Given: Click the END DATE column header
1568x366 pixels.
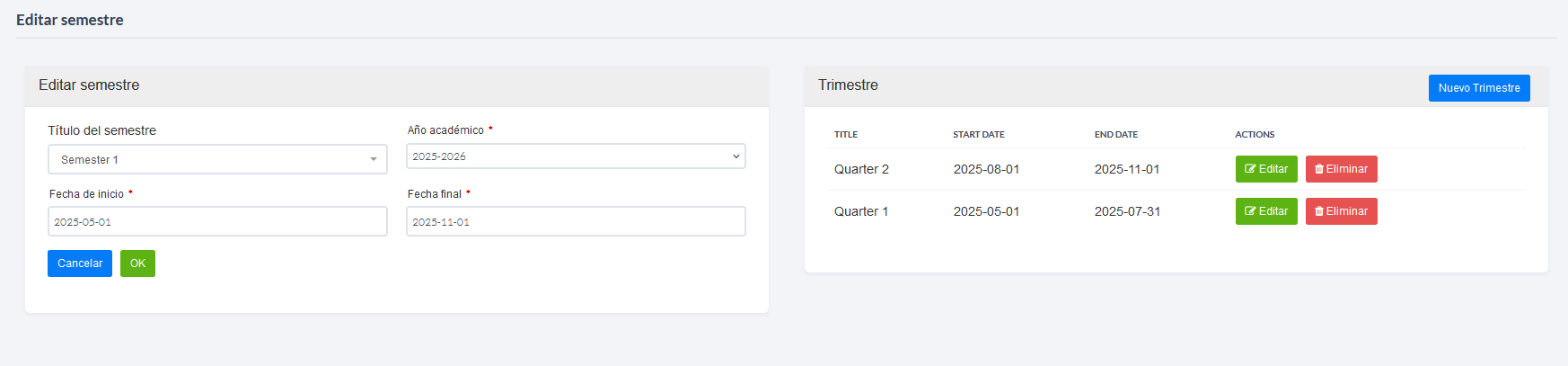Looking at the screenshot, I should (1116, 135).
